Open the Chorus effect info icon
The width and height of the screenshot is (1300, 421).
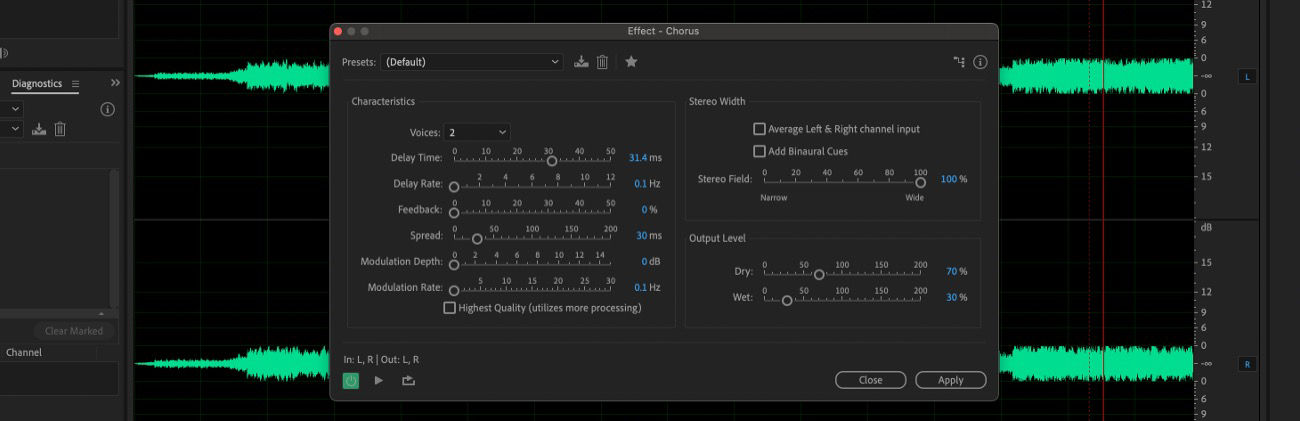[980, 62]
